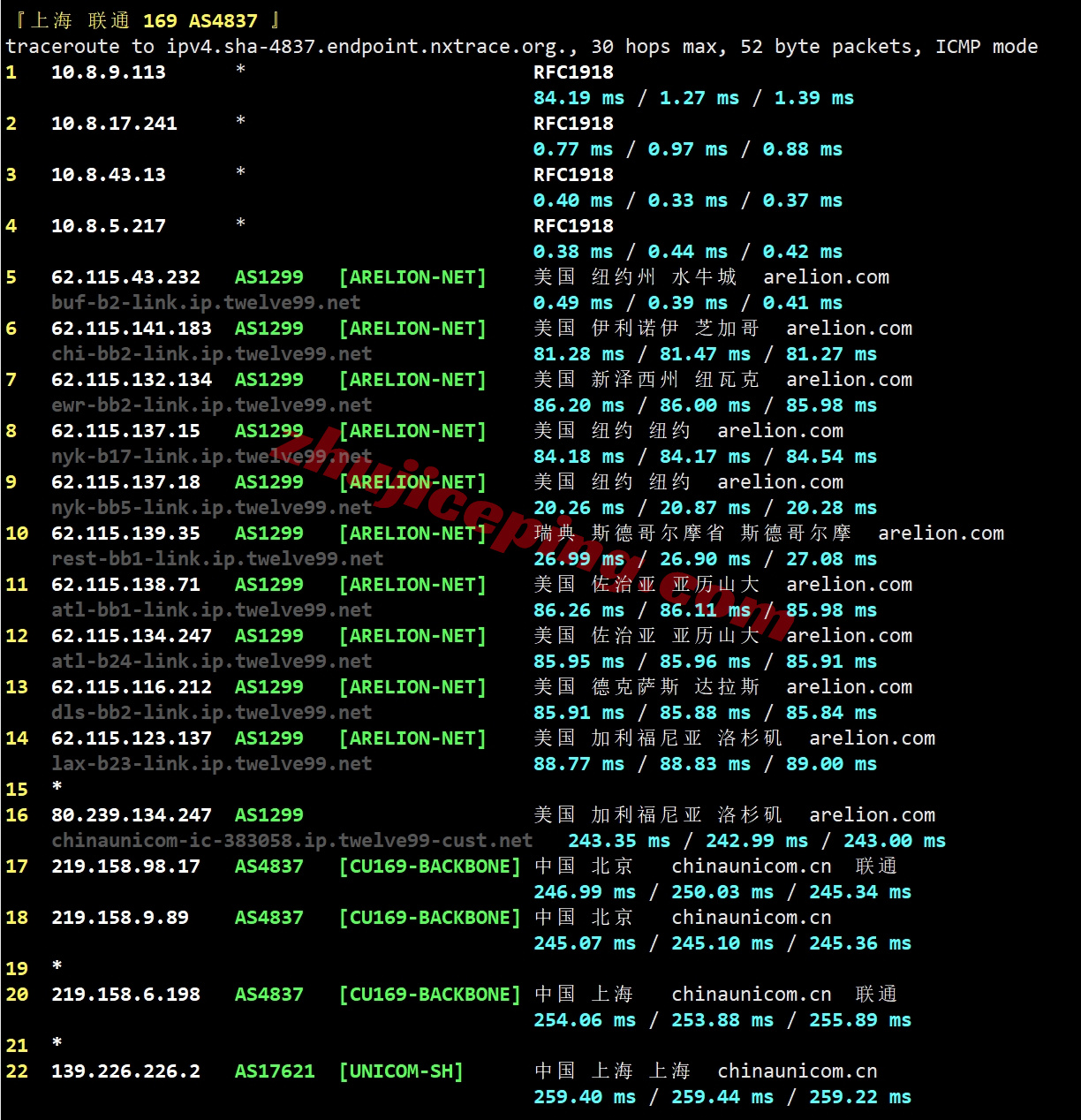
Task: Click [CU169-BACKBONE] tag on hop 17
Action: click(430, 866)
